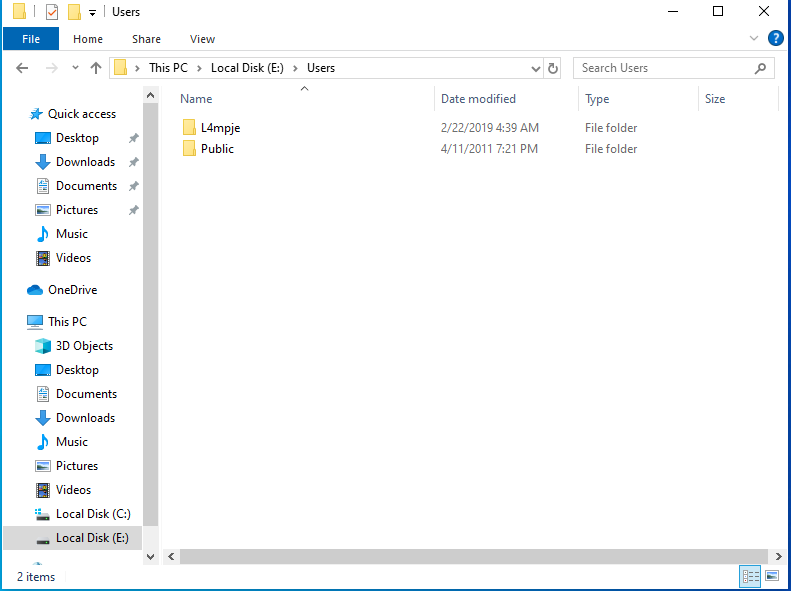Click the Music icon under This PC
The image size is (791, 591).
click(43, 442)
